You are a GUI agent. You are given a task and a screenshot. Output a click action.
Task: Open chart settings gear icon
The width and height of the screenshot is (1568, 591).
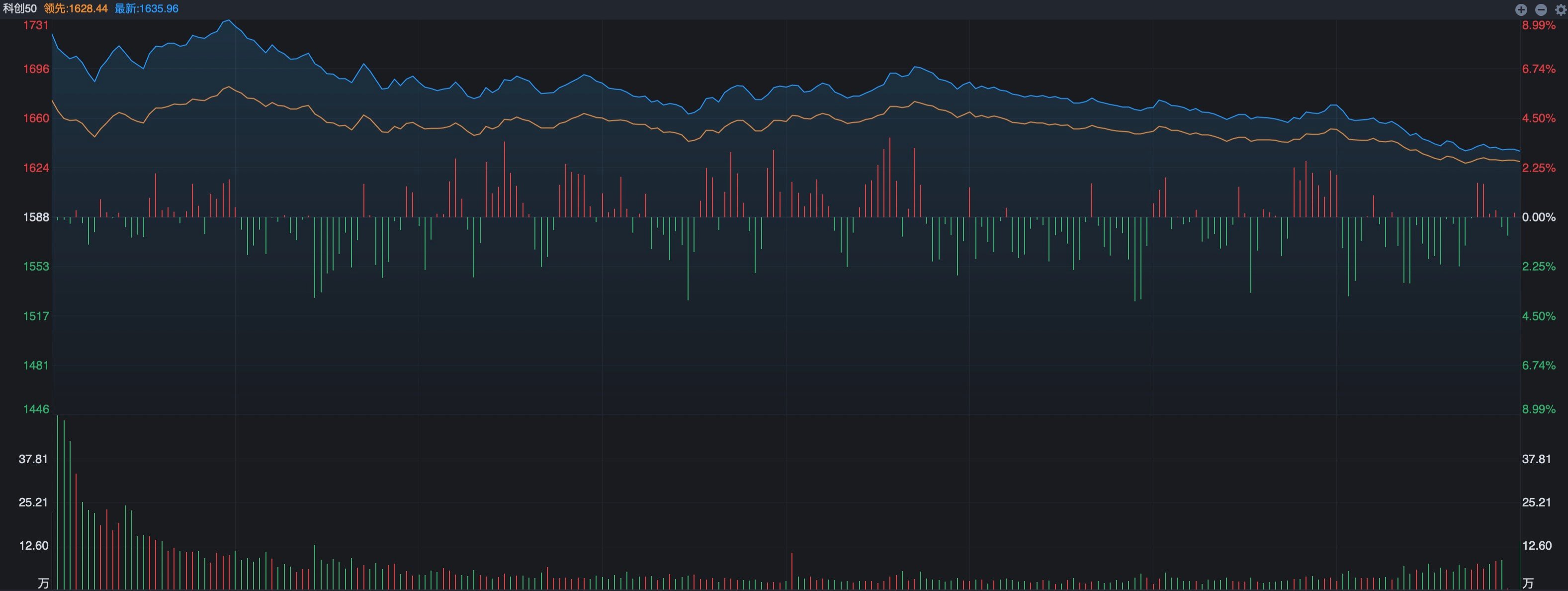tap(1561, 9)
